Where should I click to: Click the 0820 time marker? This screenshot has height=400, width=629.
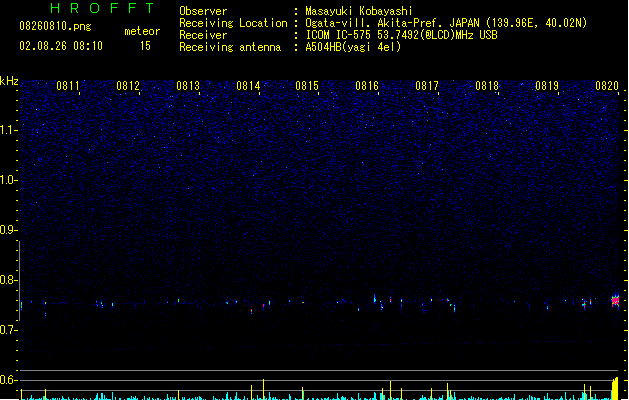607,86
